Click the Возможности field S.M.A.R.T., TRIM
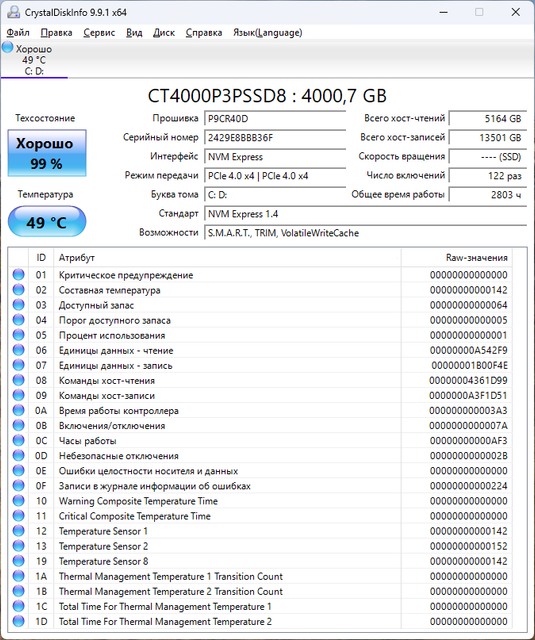Image resolution: width=535 pixels, height=640 pixels. click(365, 233)
